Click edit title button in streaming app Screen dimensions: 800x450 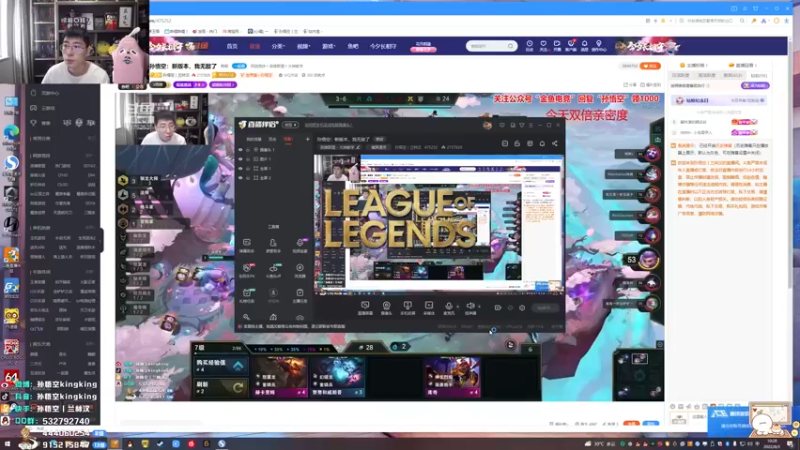[380, 139]
